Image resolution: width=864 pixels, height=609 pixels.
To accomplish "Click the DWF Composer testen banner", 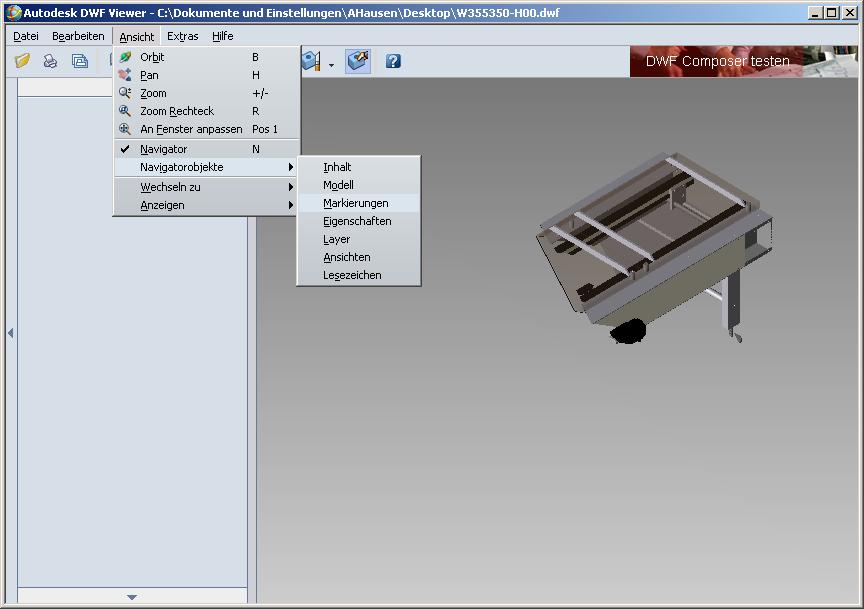I will click(x=744, y=61).
